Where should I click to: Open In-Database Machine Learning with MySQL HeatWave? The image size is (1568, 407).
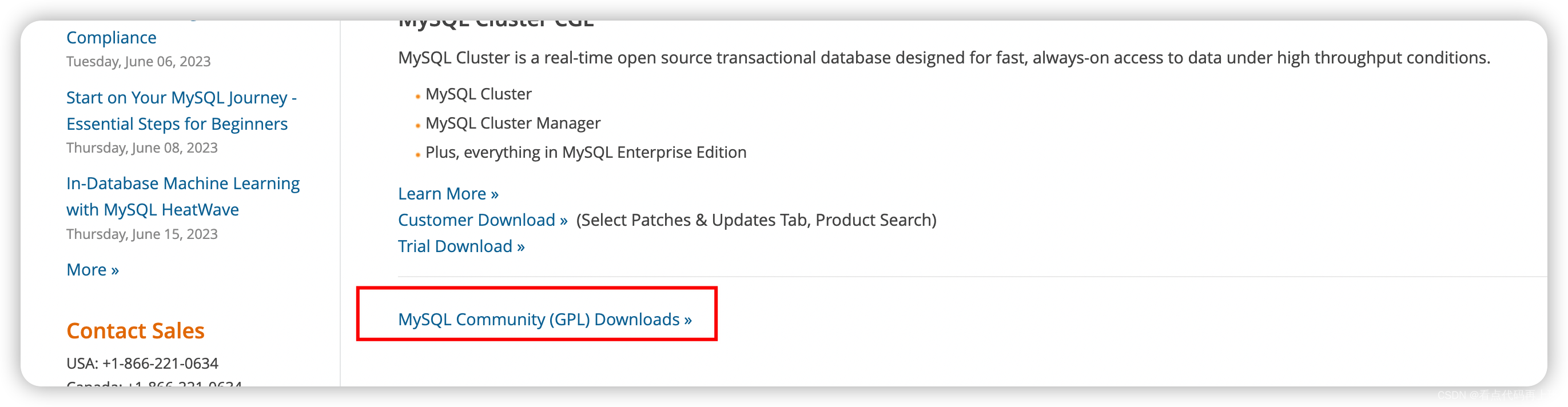point(182,196)
